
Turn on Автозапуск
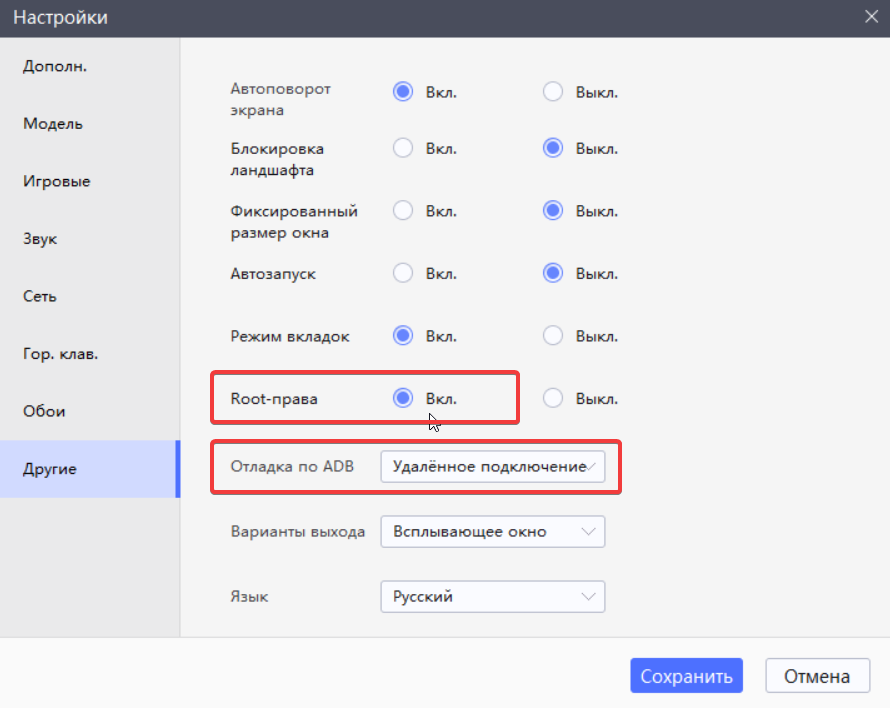click(403, 272)
